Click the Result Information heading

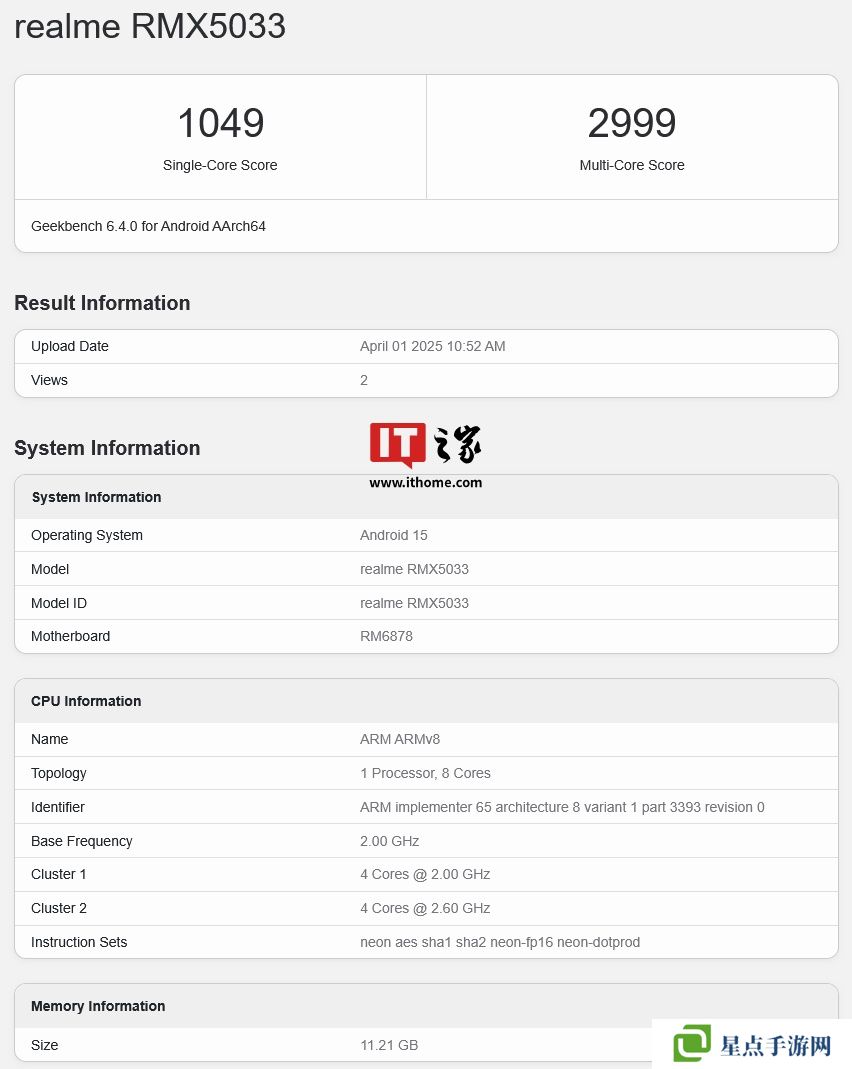(x=102, y=303)
